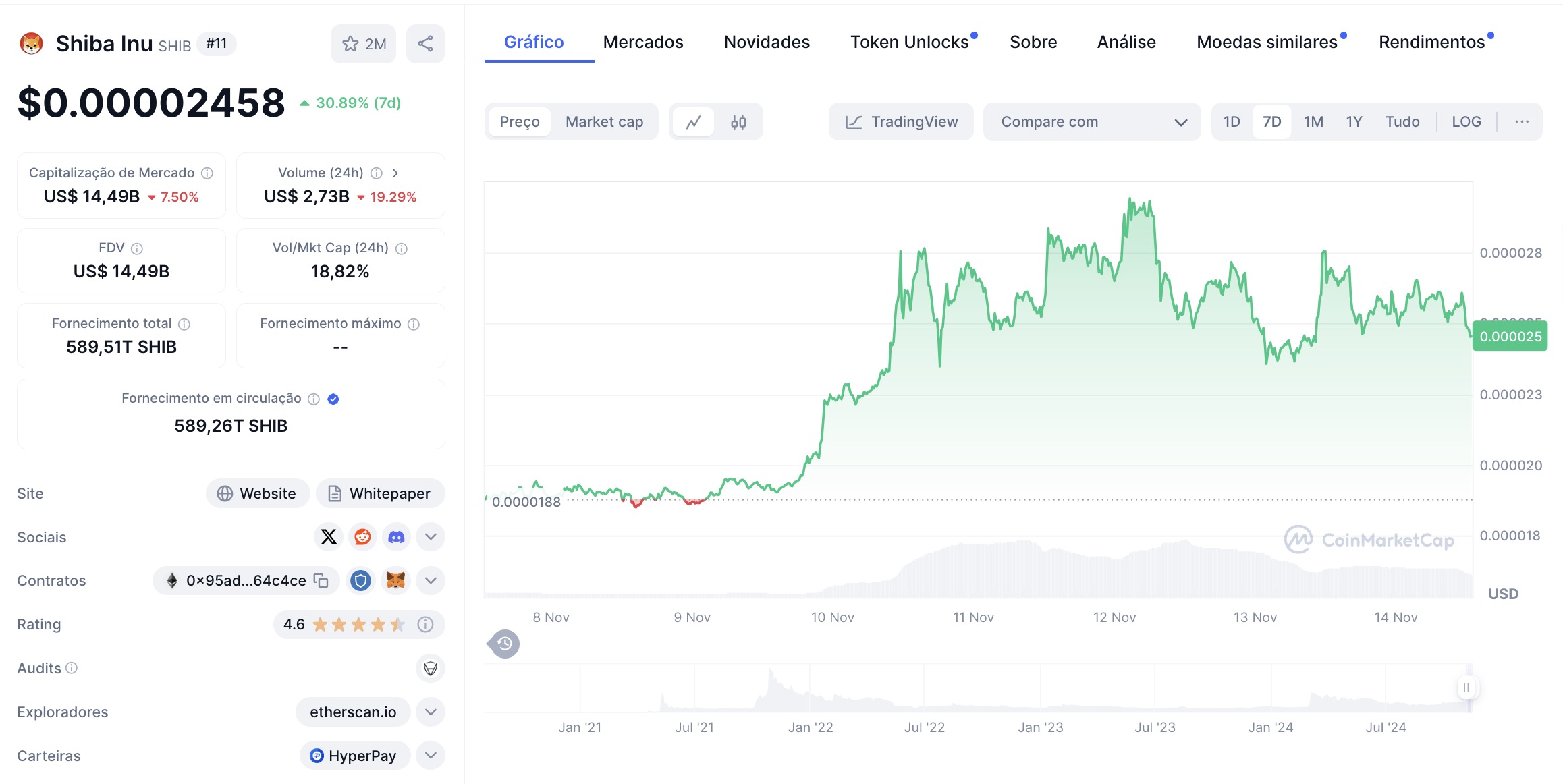The width and height of the screenshot is (1563, 784).
Task: Open Volume (24h) details arrow
Action: pos(395,173)
